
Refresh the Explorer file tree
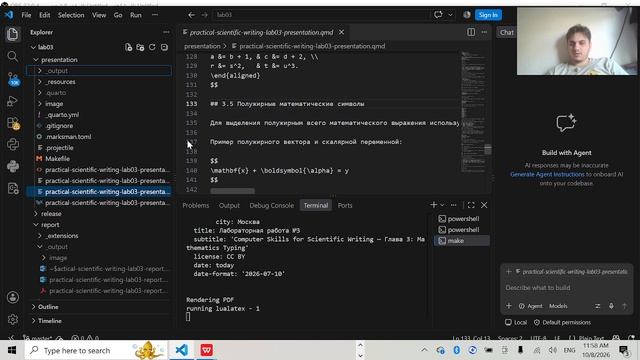tap(152, 47)
